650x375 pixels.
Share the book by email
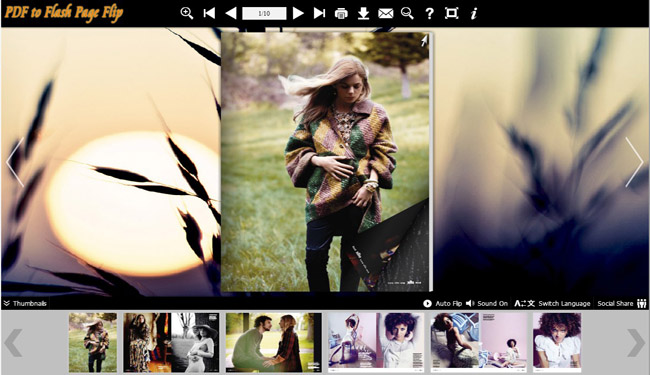[386, 14]
